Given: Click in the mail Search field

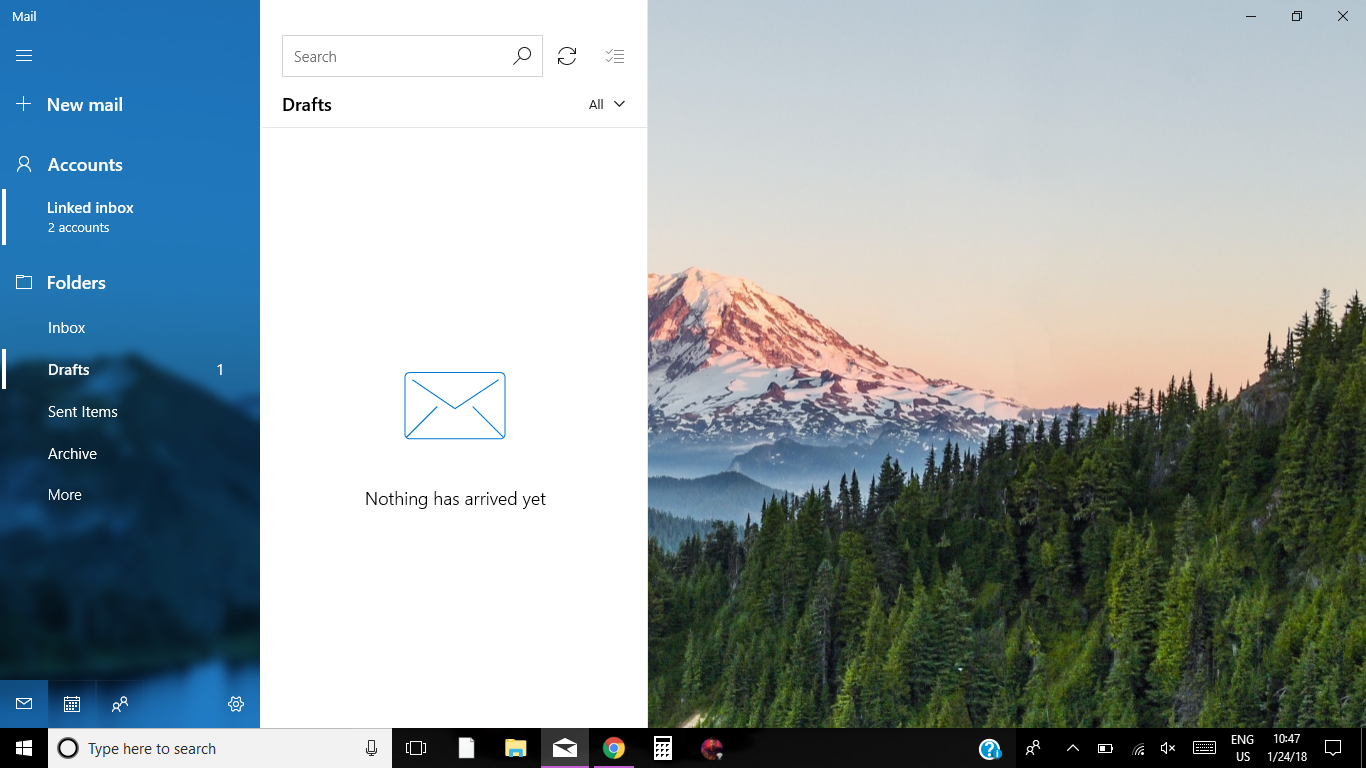Looking at the screenshot, I should click(x=395, y=57).
